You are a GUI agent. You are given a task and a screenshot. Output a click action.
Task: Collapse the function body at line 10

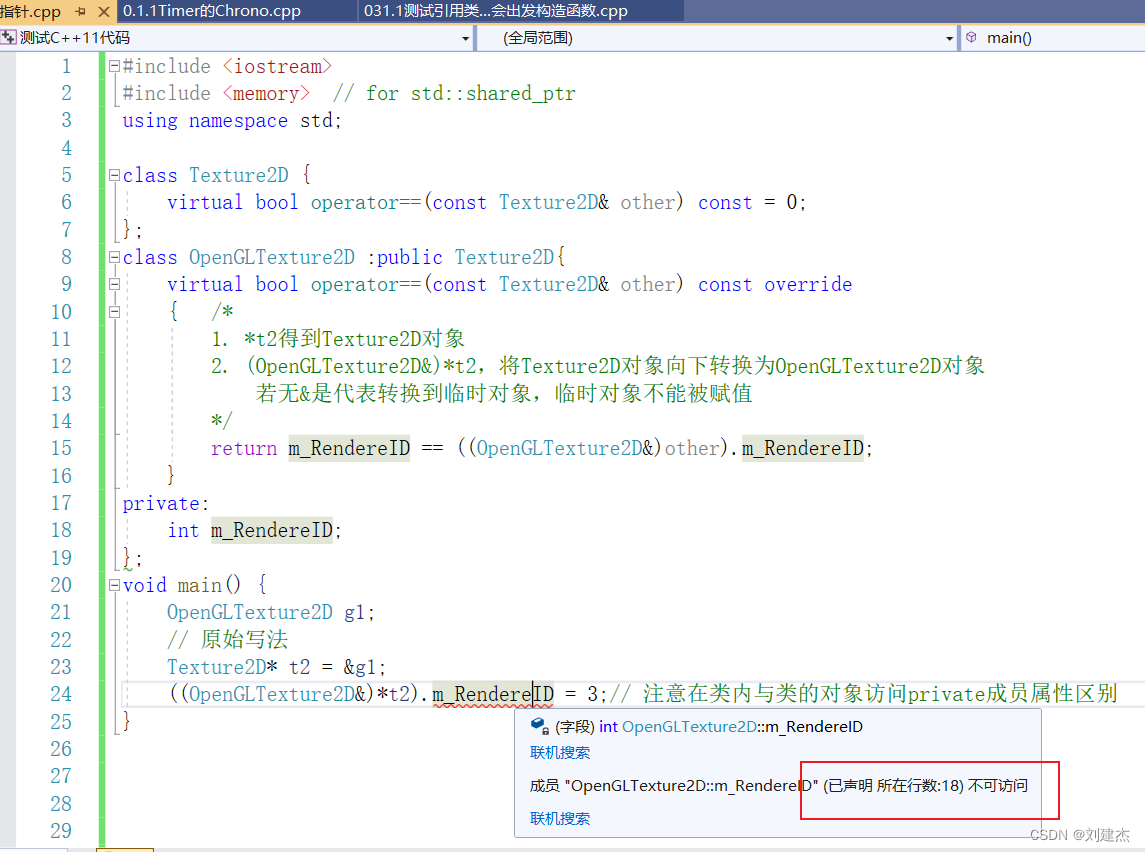pyautogui.click(x=114, y=312)
